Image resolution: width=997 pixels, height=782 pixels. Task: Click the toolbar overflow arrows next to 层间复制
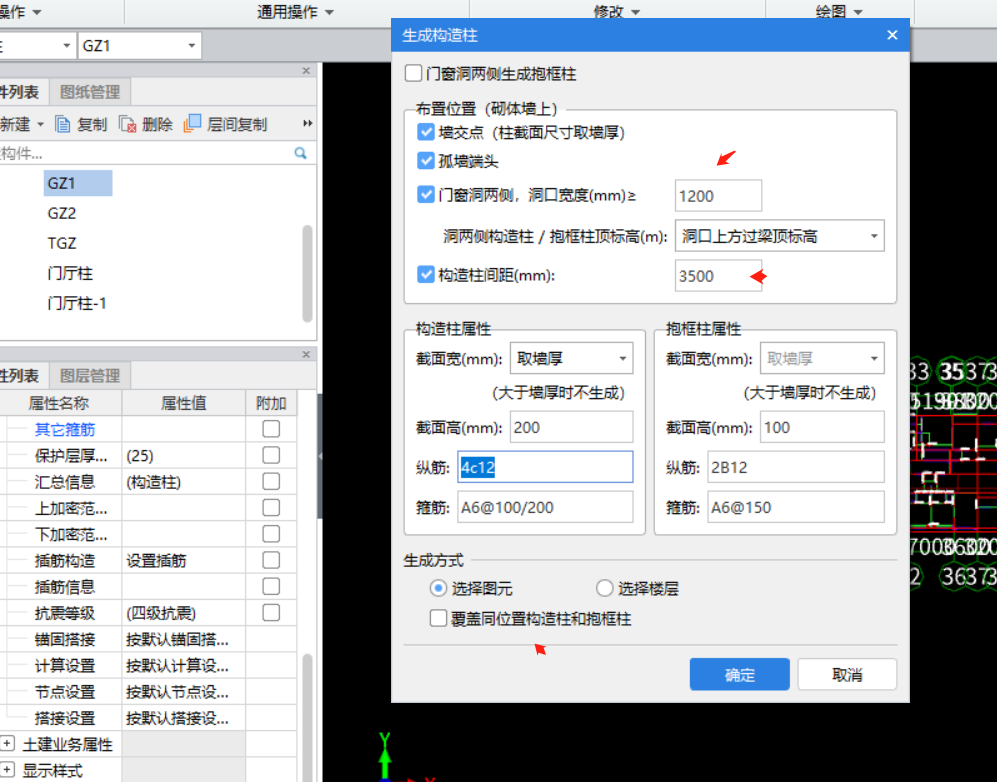[308, 123]
